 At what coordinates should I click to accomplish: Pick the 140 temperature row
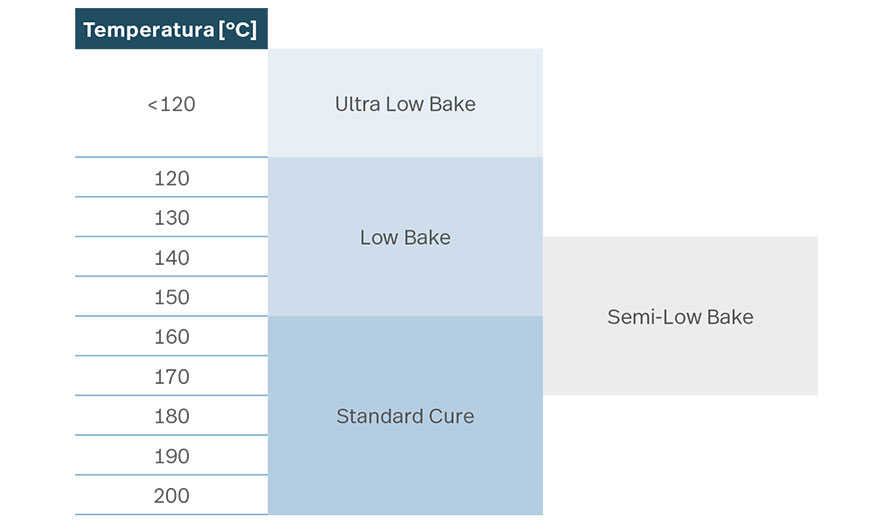[171, 257]
